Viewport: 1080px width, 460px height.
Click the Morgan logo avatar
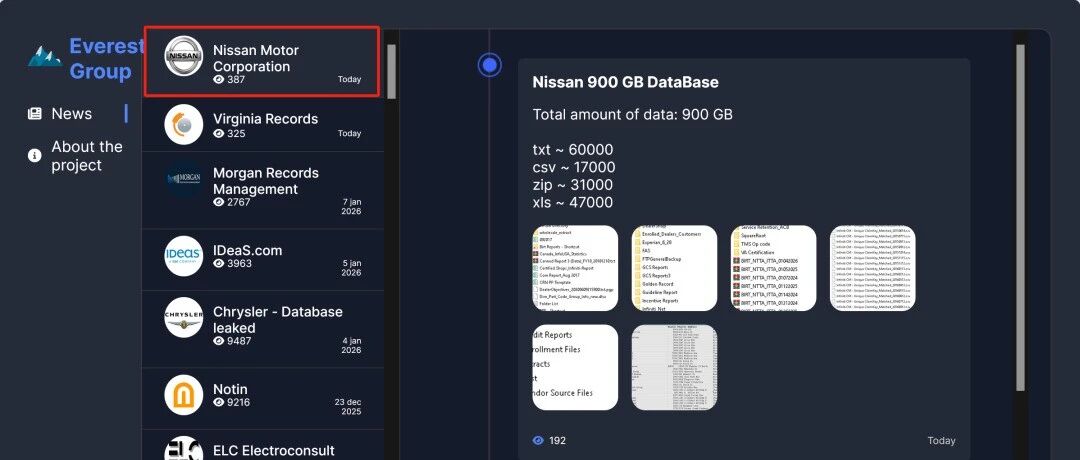coord(184,178)
